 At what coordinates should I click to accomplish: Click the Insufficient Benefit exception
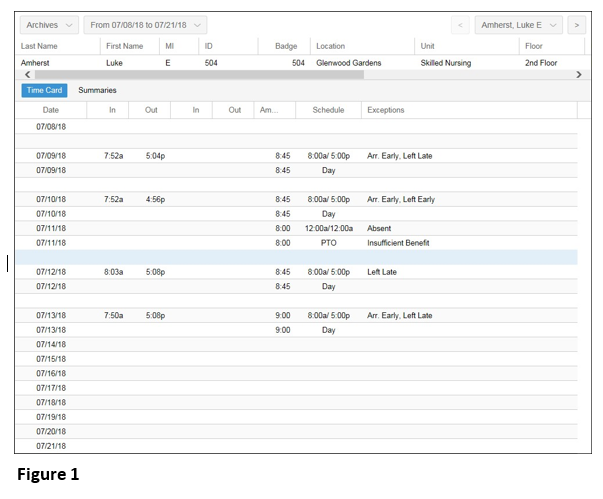pos(398,243)
